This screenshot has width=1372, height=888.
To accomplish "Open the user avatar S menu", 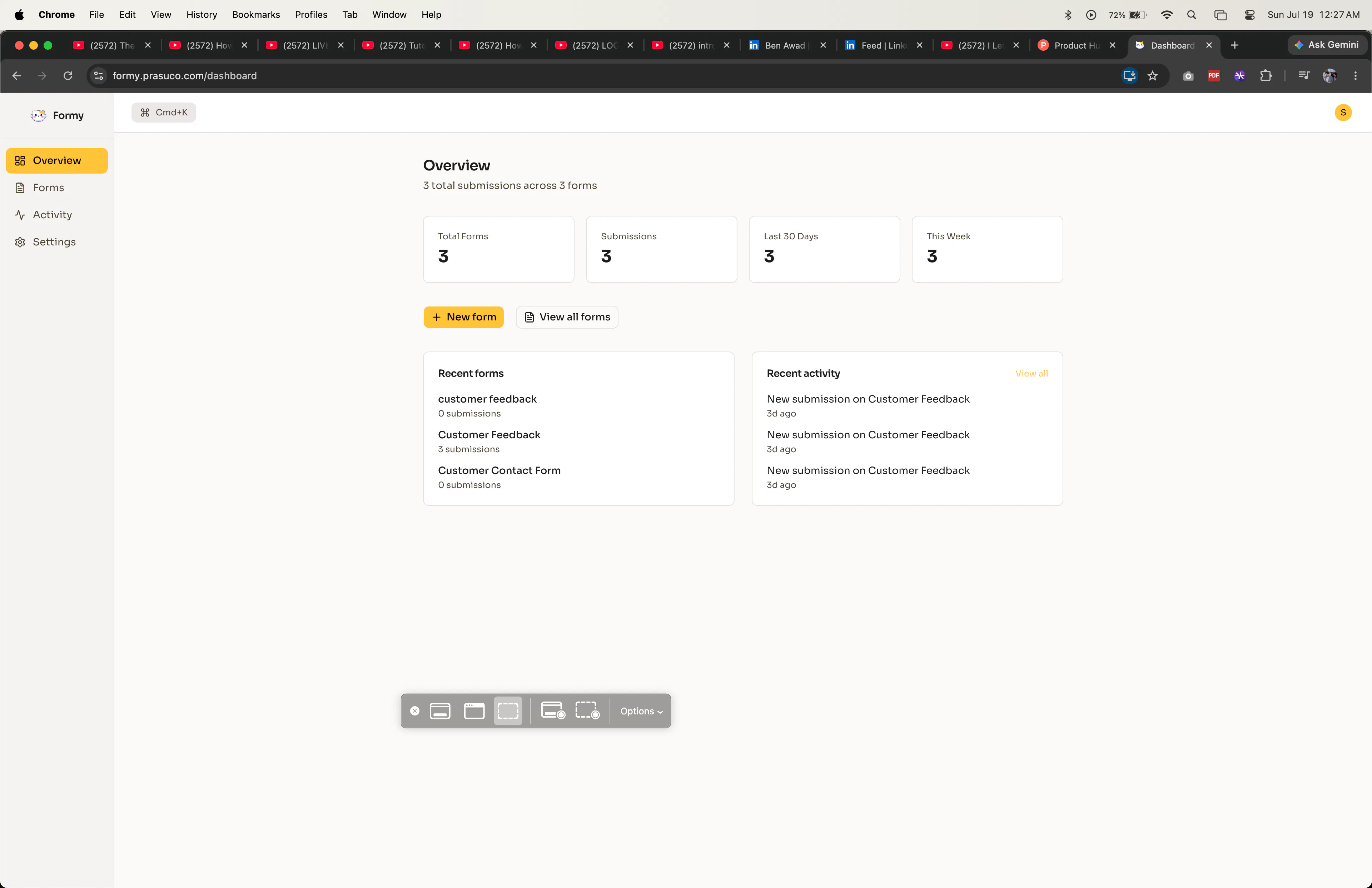I will point(1343,113).
